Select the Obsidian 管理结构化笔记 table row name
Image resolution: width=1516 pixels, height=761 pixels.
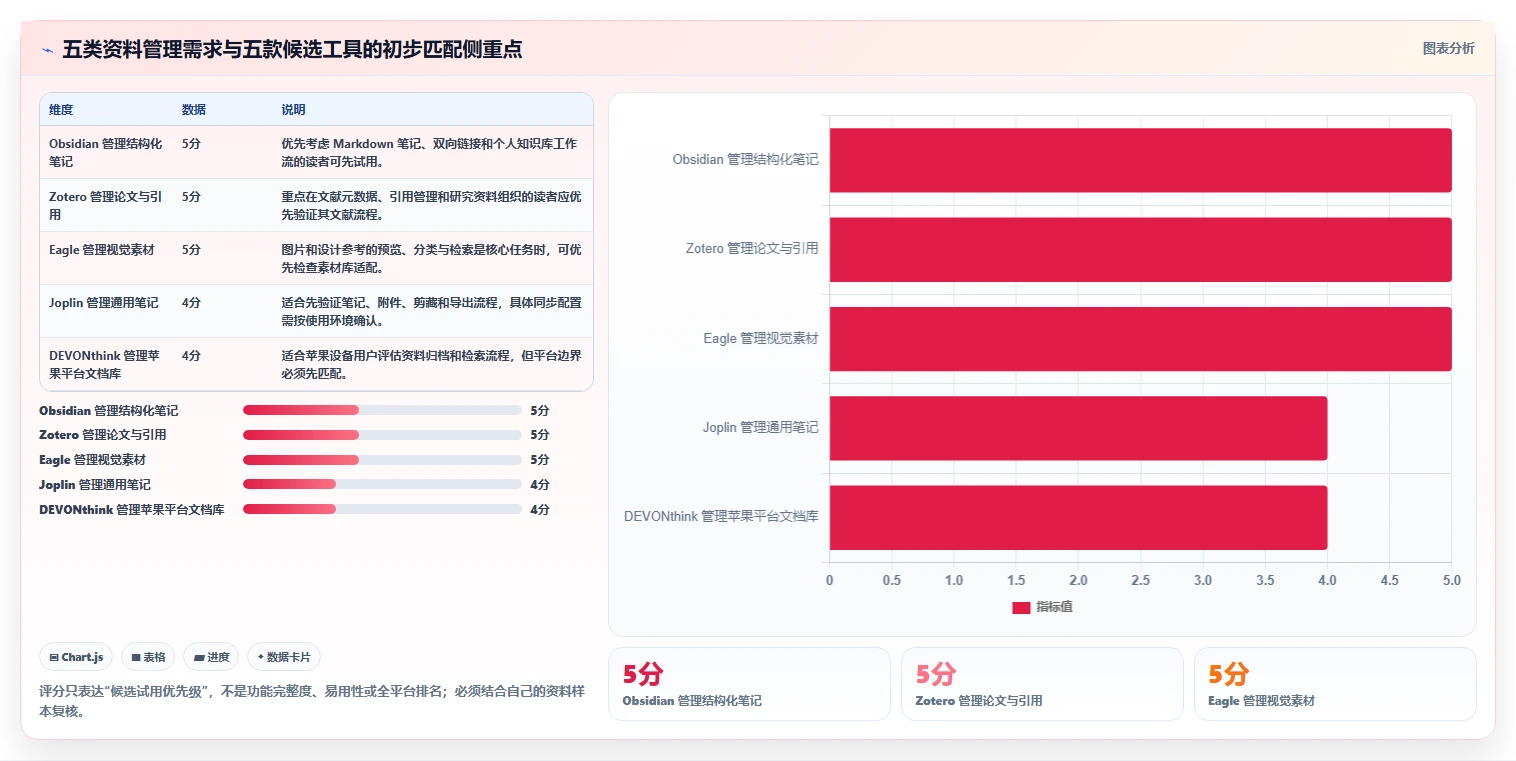coord(106,152)
